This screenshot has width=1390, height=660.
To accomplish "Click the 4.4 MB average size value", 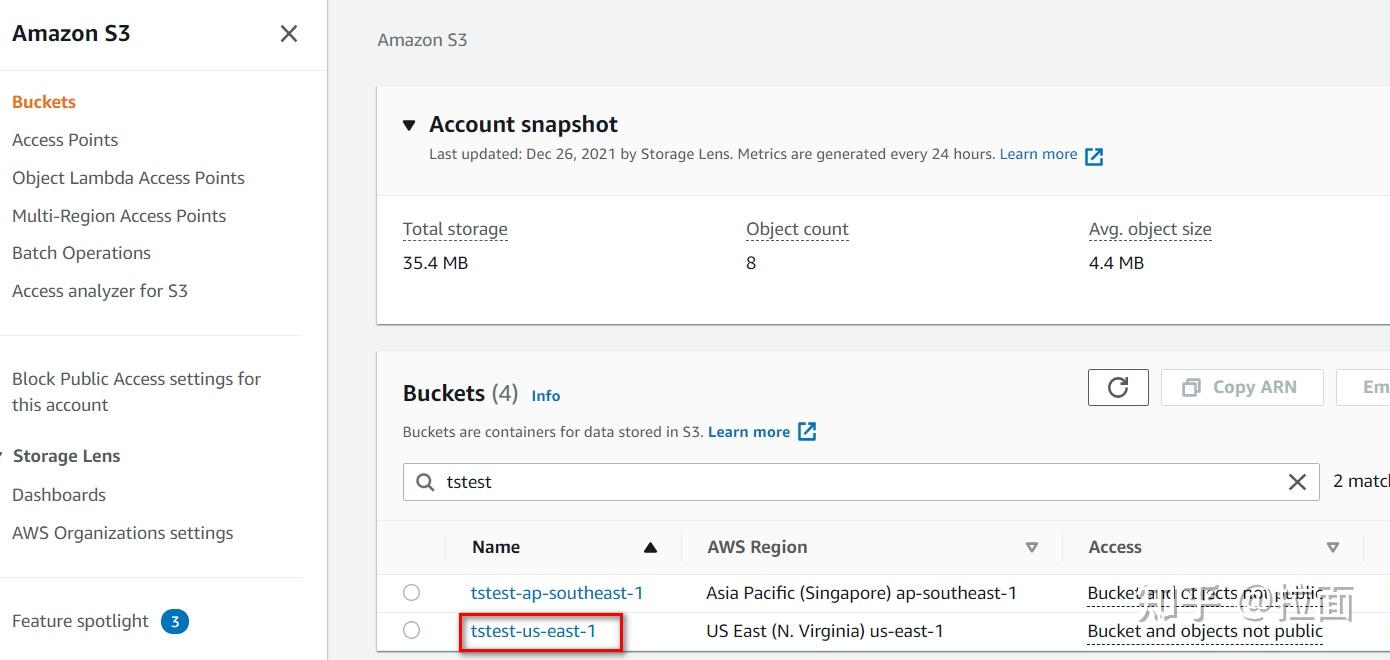I will [x=1116, y=263].
